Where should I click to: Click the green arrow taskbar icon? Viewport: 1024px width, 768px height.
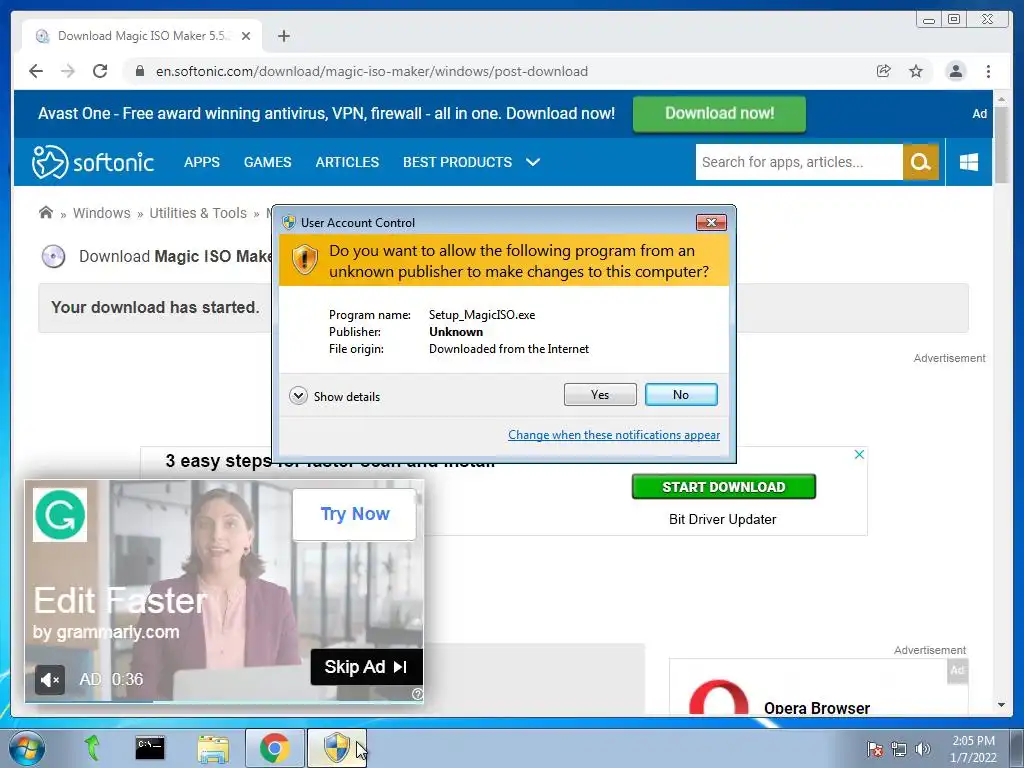tap(91, 748)
